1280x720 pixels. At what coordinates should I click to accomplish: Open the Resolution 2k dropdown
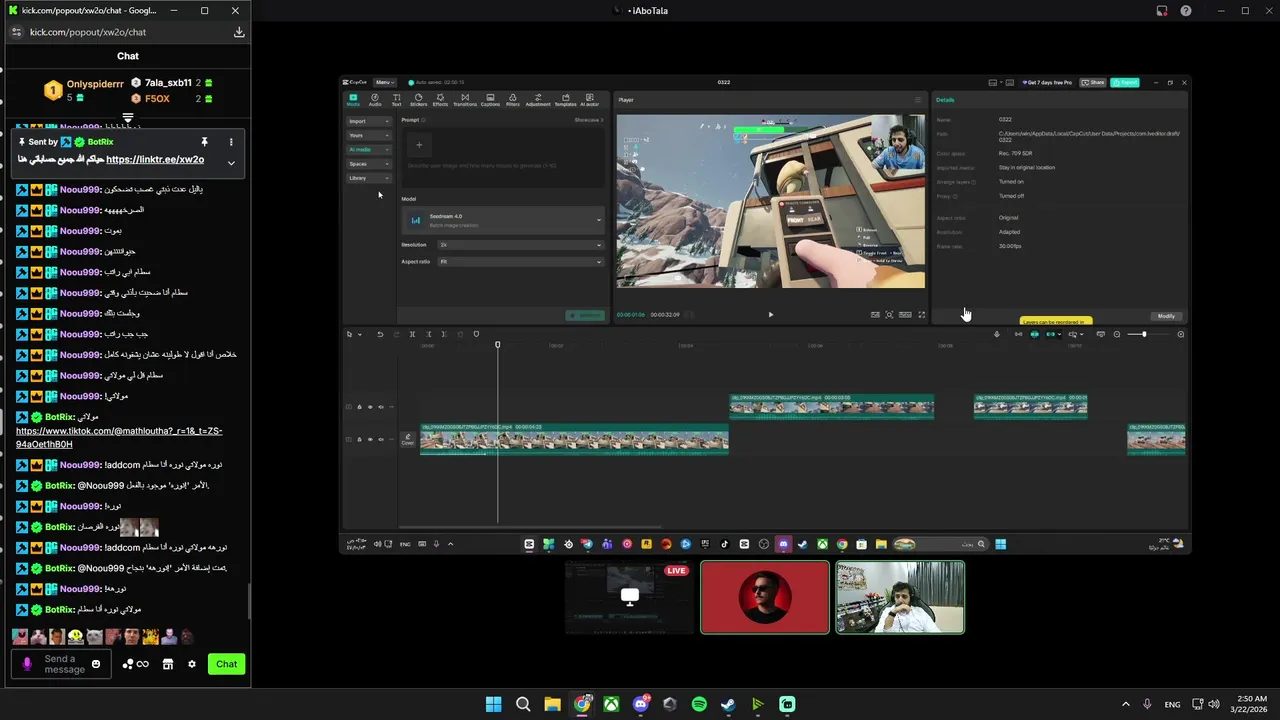(521, 245)
